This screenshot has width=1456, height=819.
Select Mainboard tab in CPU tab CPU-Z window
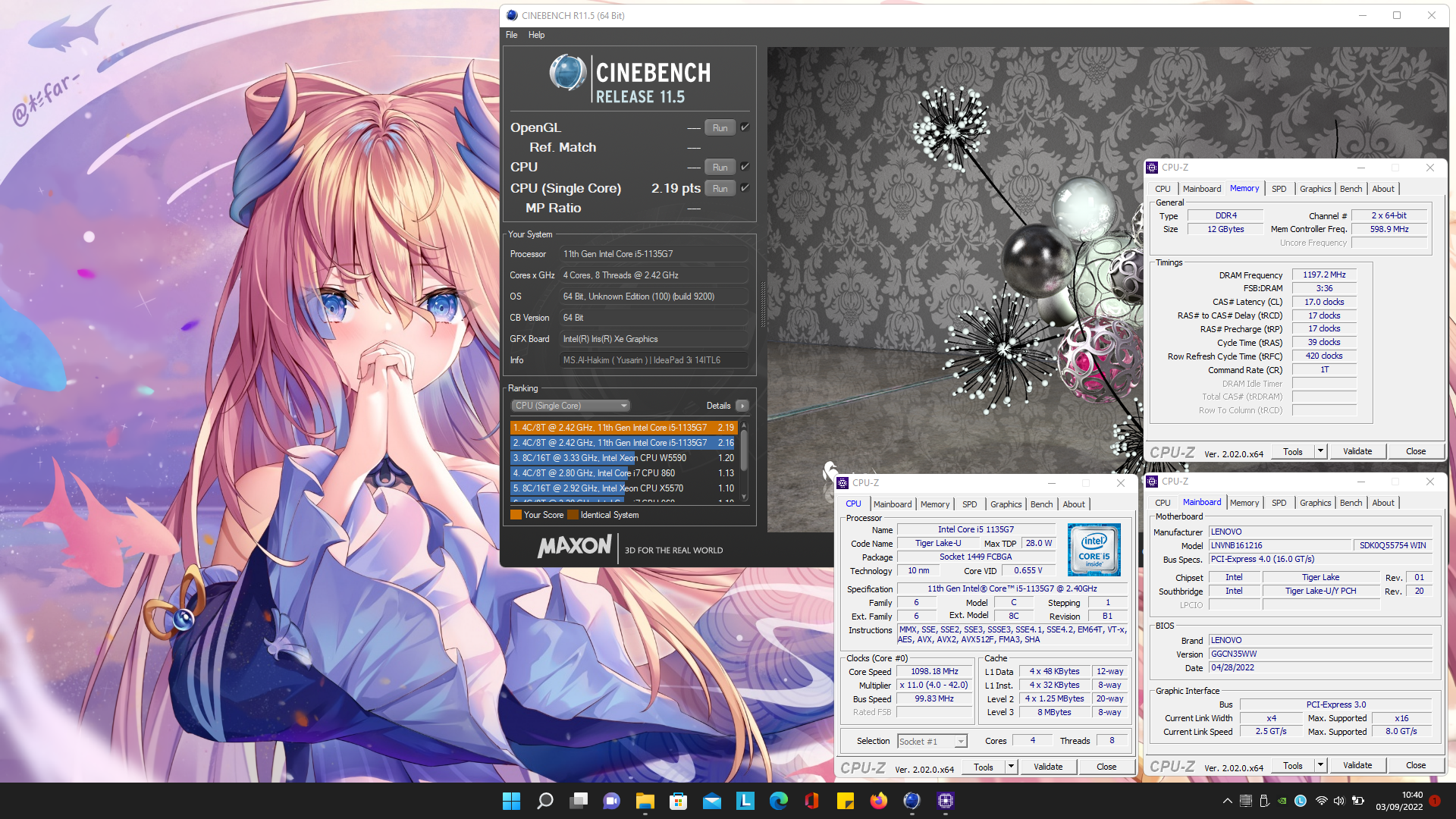tap(893, 504)
